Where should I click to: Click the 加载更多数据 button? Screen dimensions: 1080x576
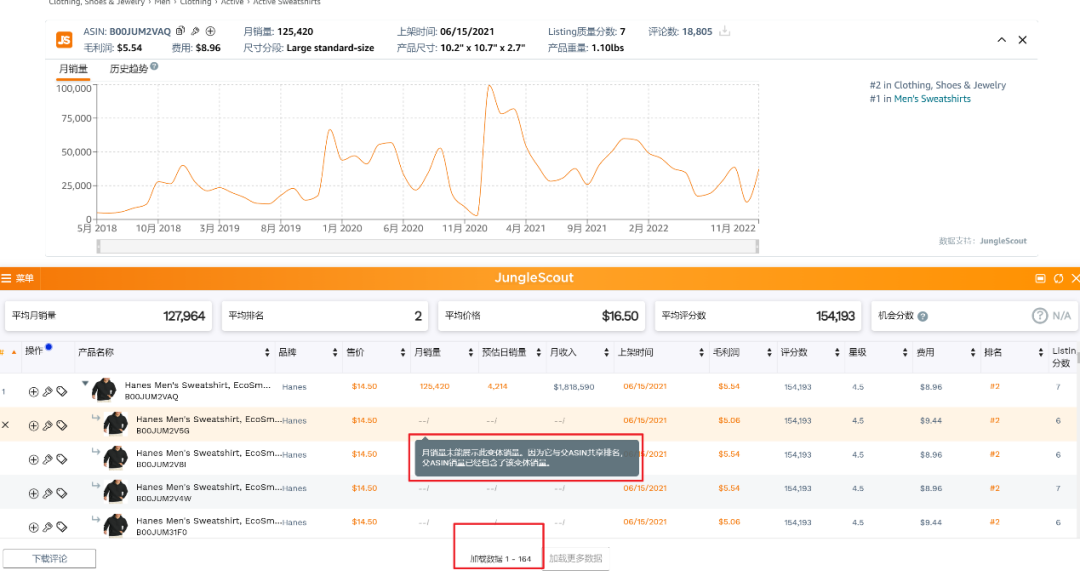tap(576, 558)
